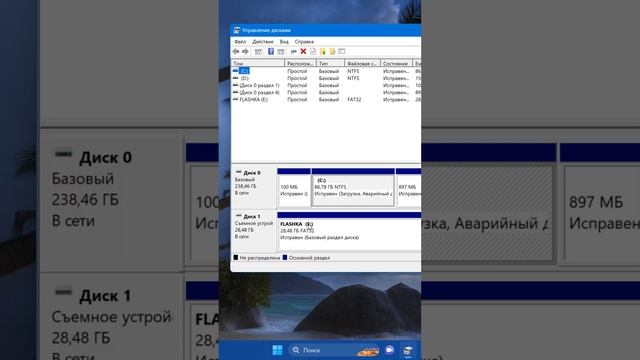Select the Диск 0 label panel

pyautogui.click(x=253, y=187)
